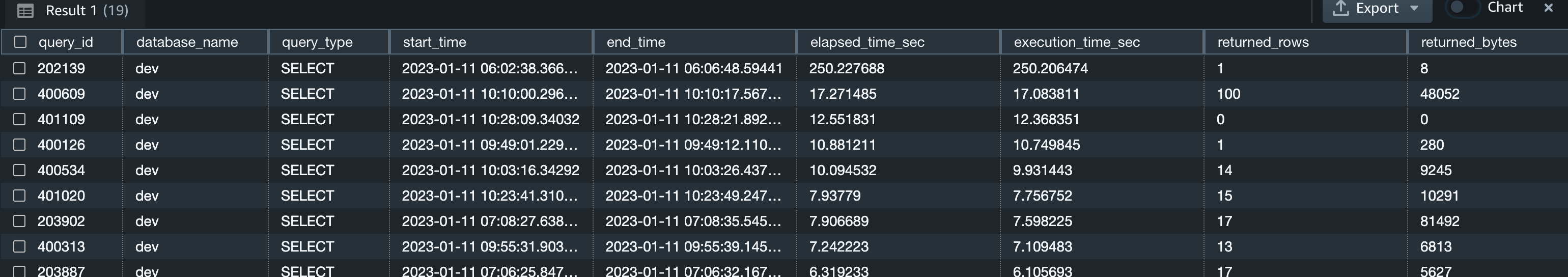Sort by the elapsed_time_sec column header

tap(867, 42)
